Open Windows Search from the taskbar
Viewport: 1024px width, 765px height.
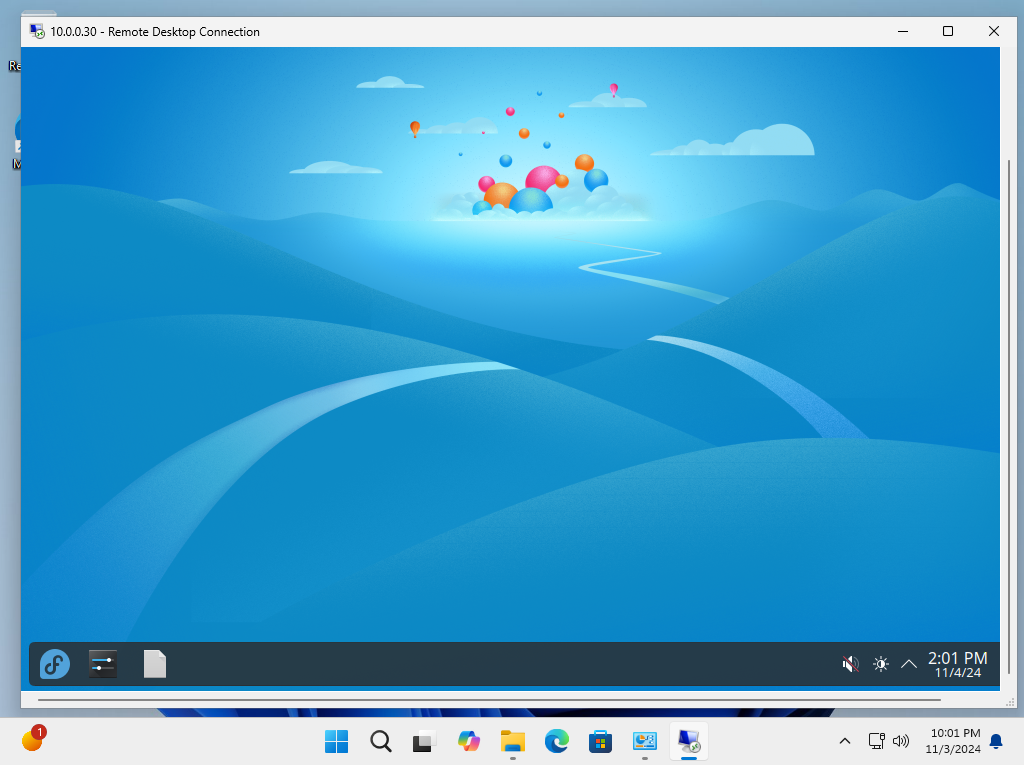[x=381, y=741]
